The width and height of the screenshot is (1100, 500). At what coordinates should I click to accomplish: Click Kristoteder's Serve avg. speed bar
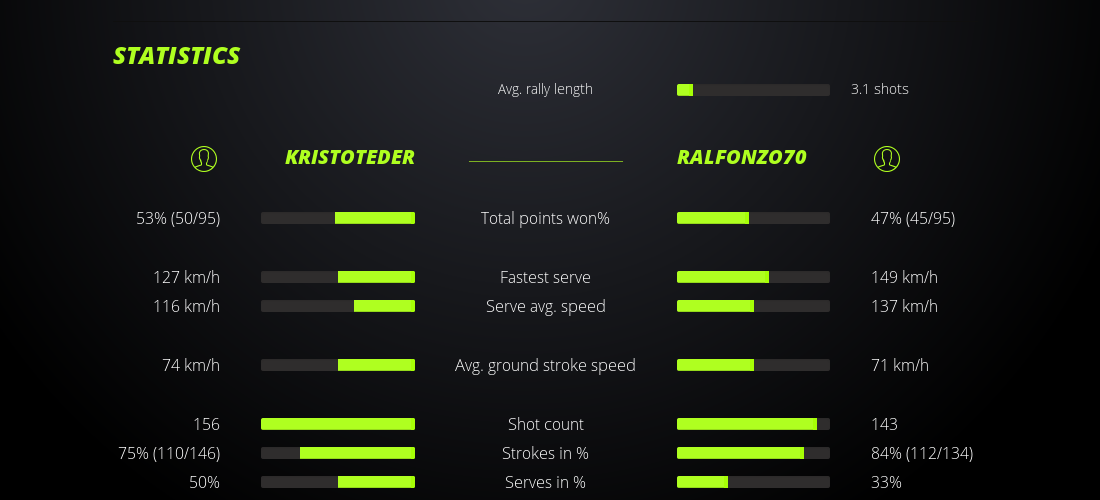pos(338,306)
